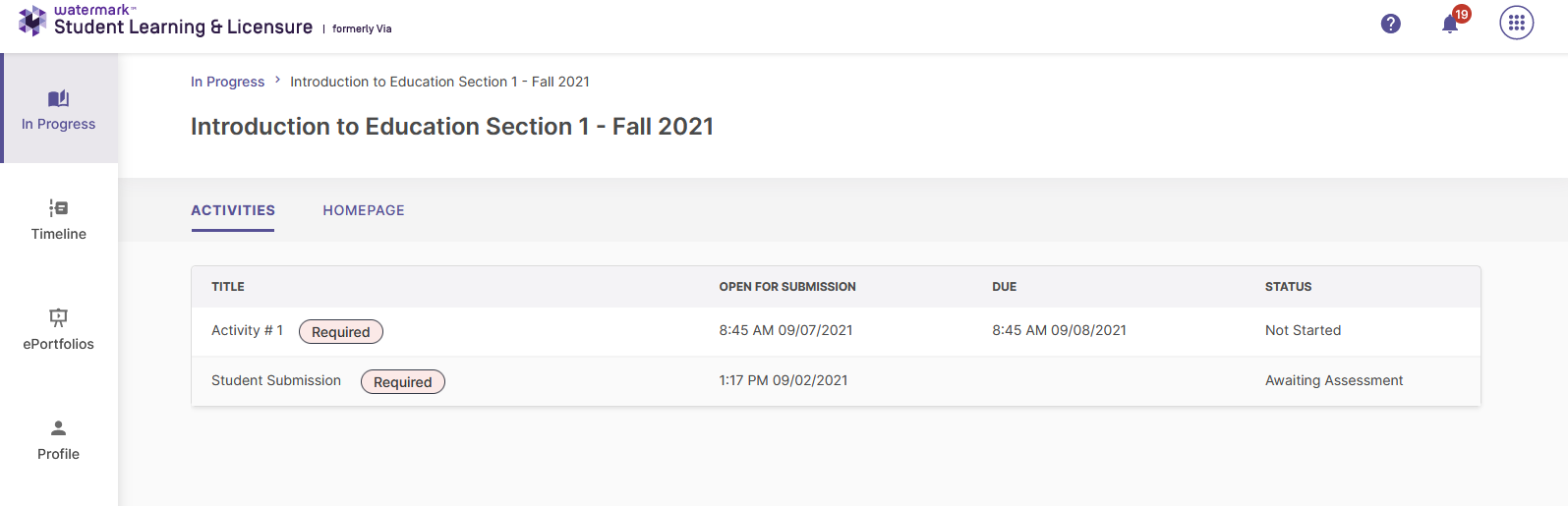The image size is (1568, 506).
Task: Click the ePortfolios presentation icon
Action: click(x=59, y=317)
